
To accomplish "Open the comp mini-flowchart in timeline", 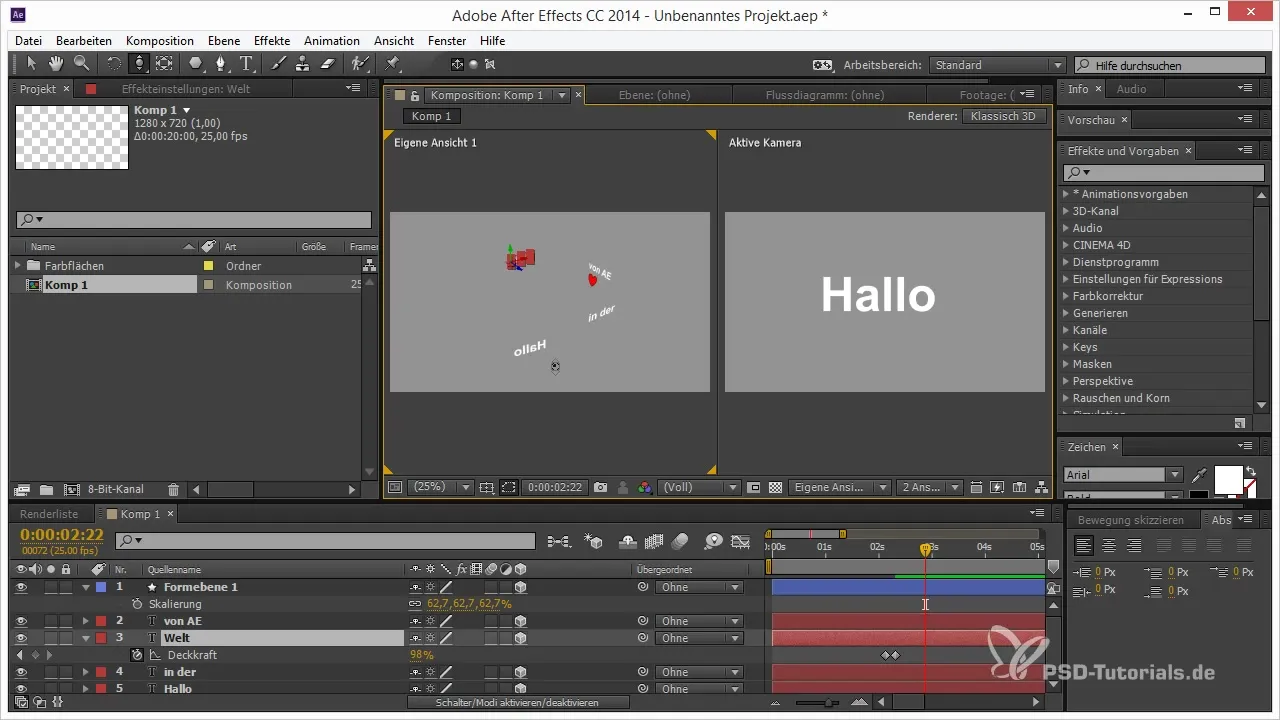I will 559,541.
